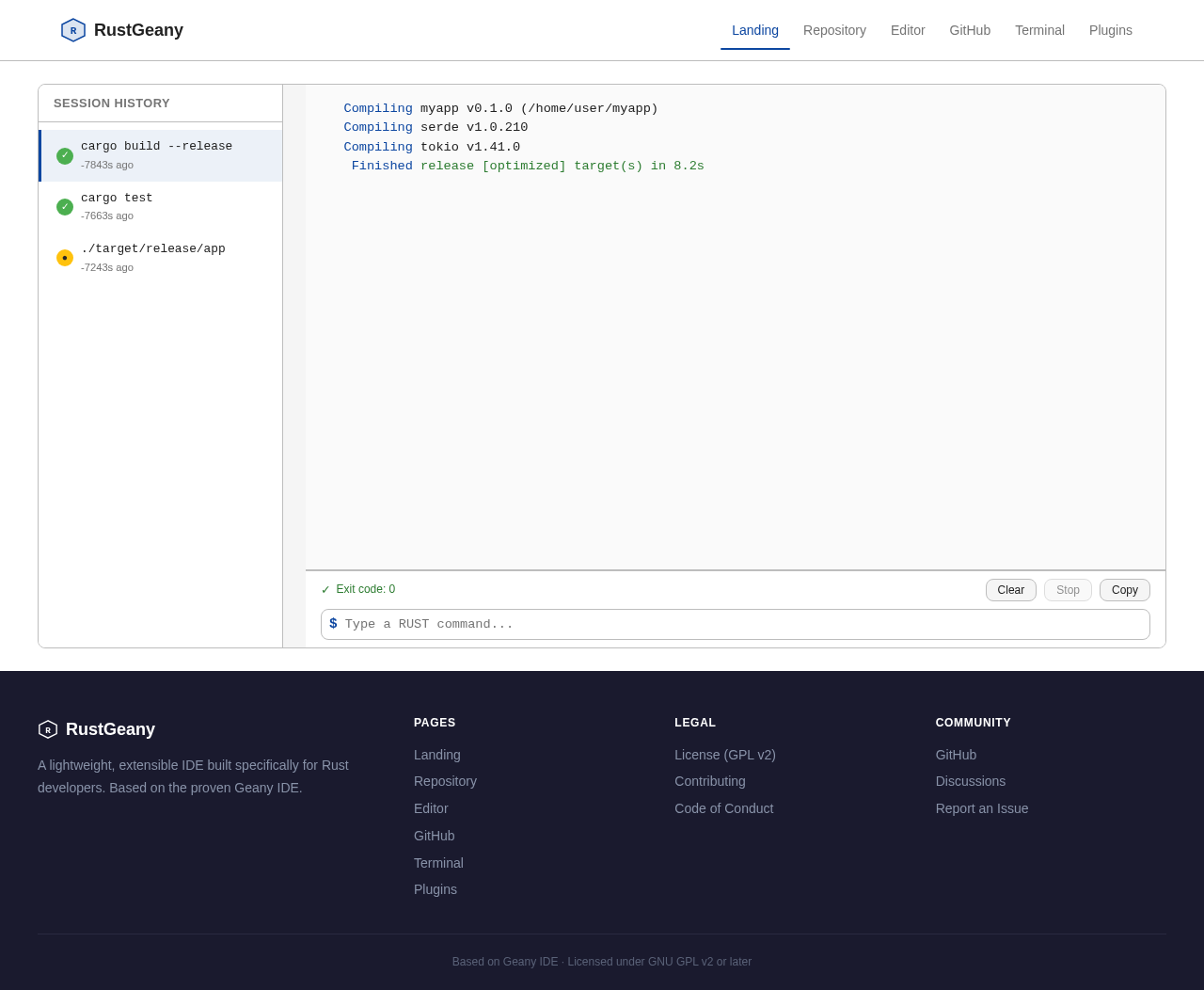Click the Stop button
The width and height of the screenshot is (1204, 990).
pos(1068,590)
